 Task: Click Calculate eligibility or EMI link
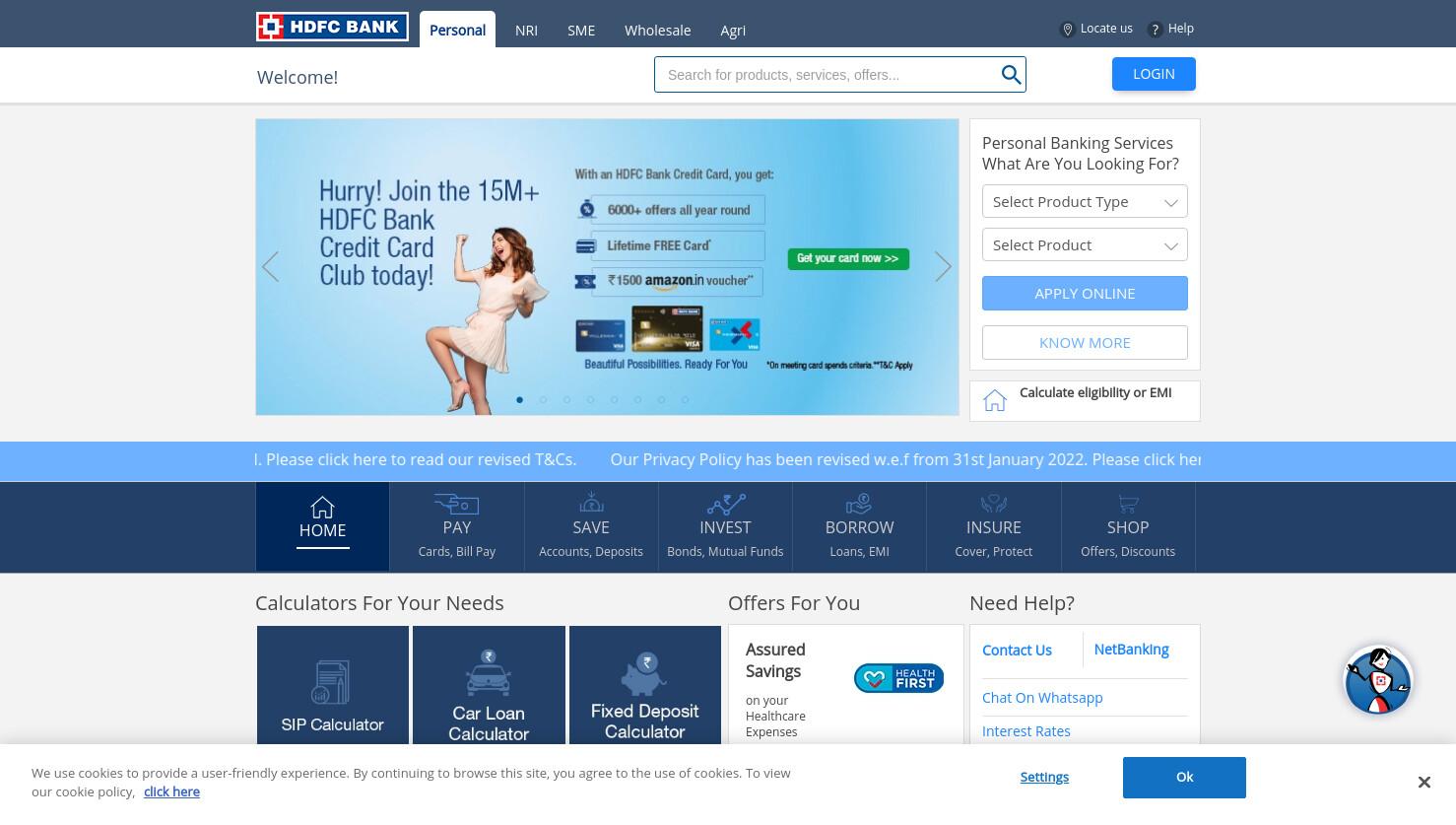click(x=1095, y=392)
